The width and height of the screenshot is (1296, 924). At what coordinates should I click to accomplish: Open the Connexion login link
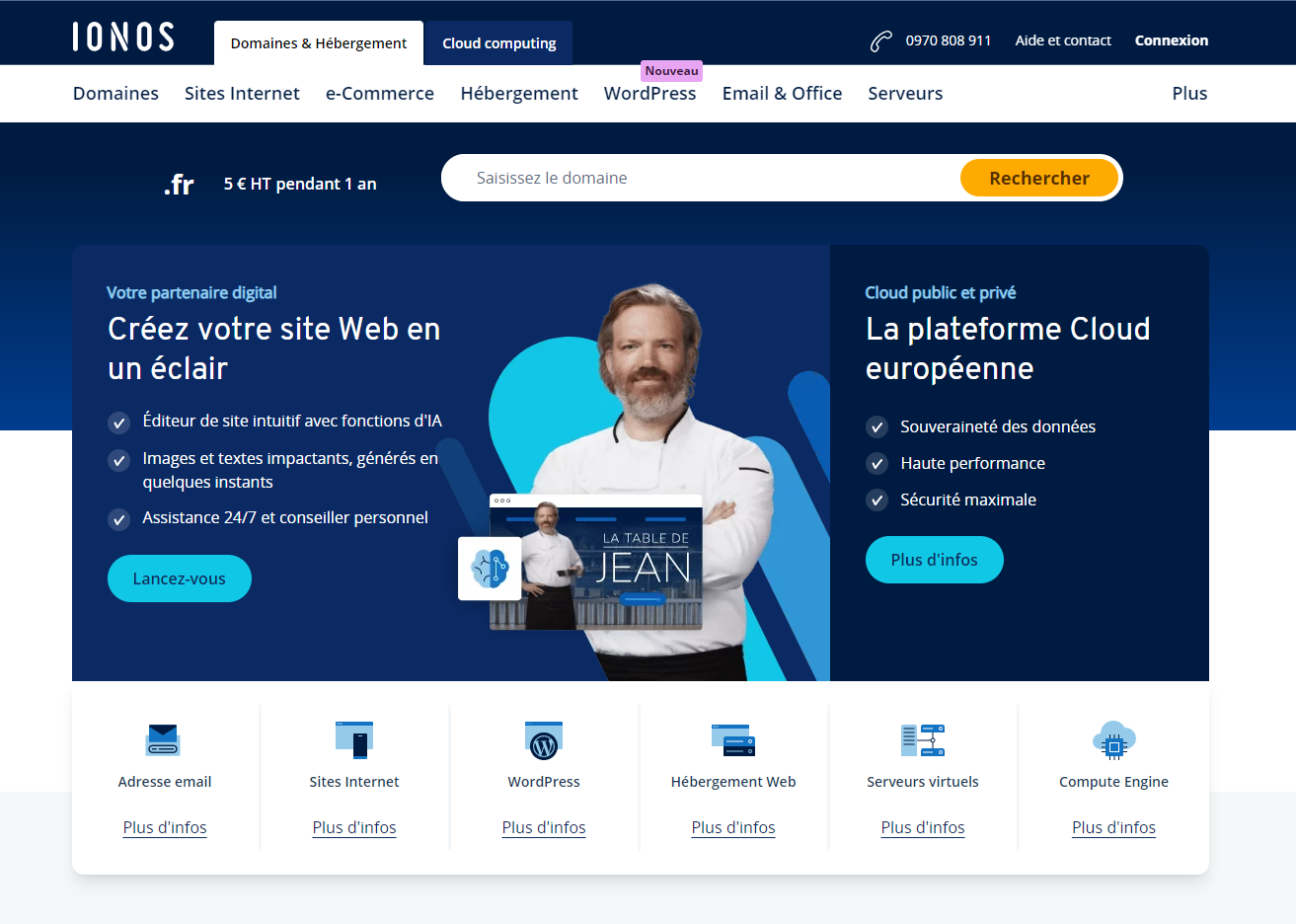click(x=1172, y=40)
